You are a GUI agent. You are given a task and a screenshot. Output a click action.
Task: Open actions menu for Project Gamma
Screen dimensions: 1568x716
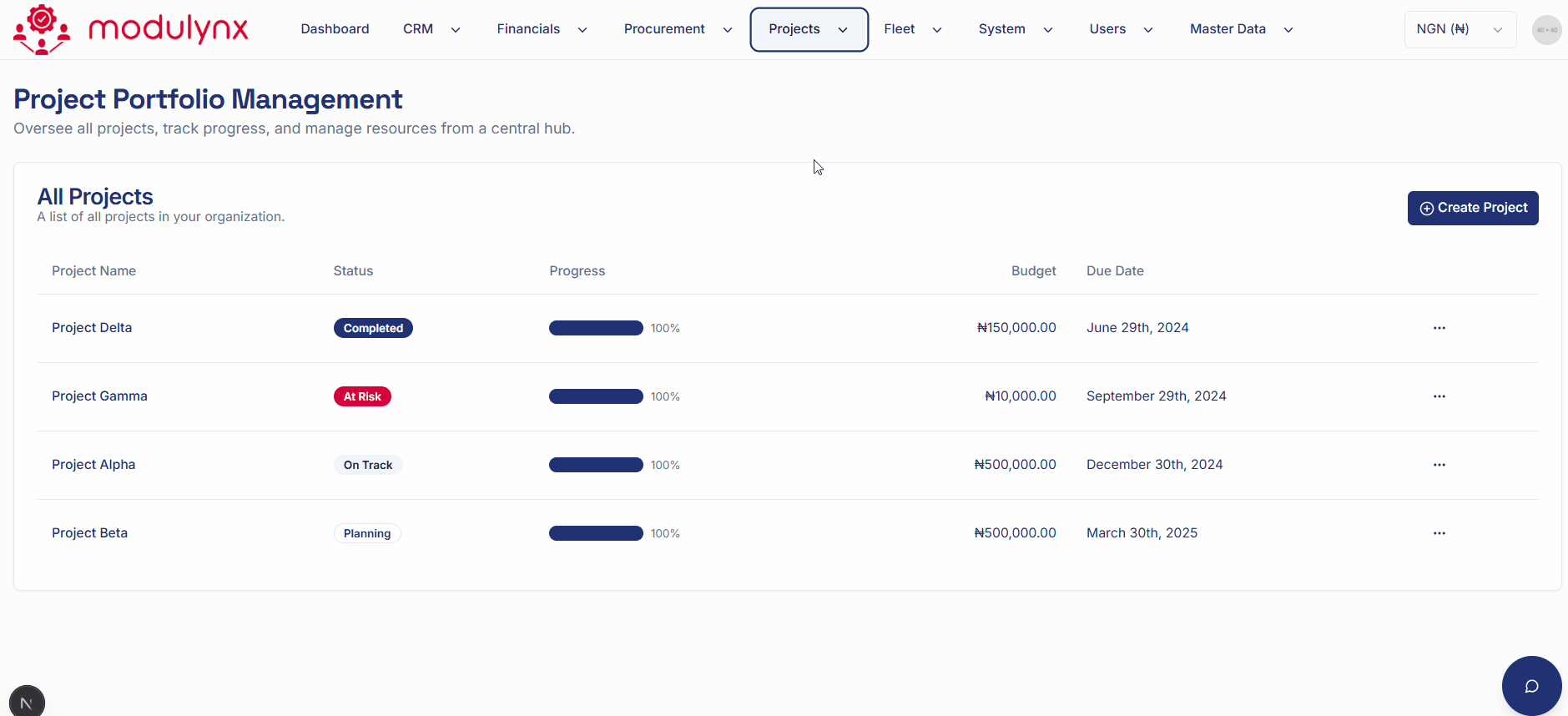[x=1439, y=396]
